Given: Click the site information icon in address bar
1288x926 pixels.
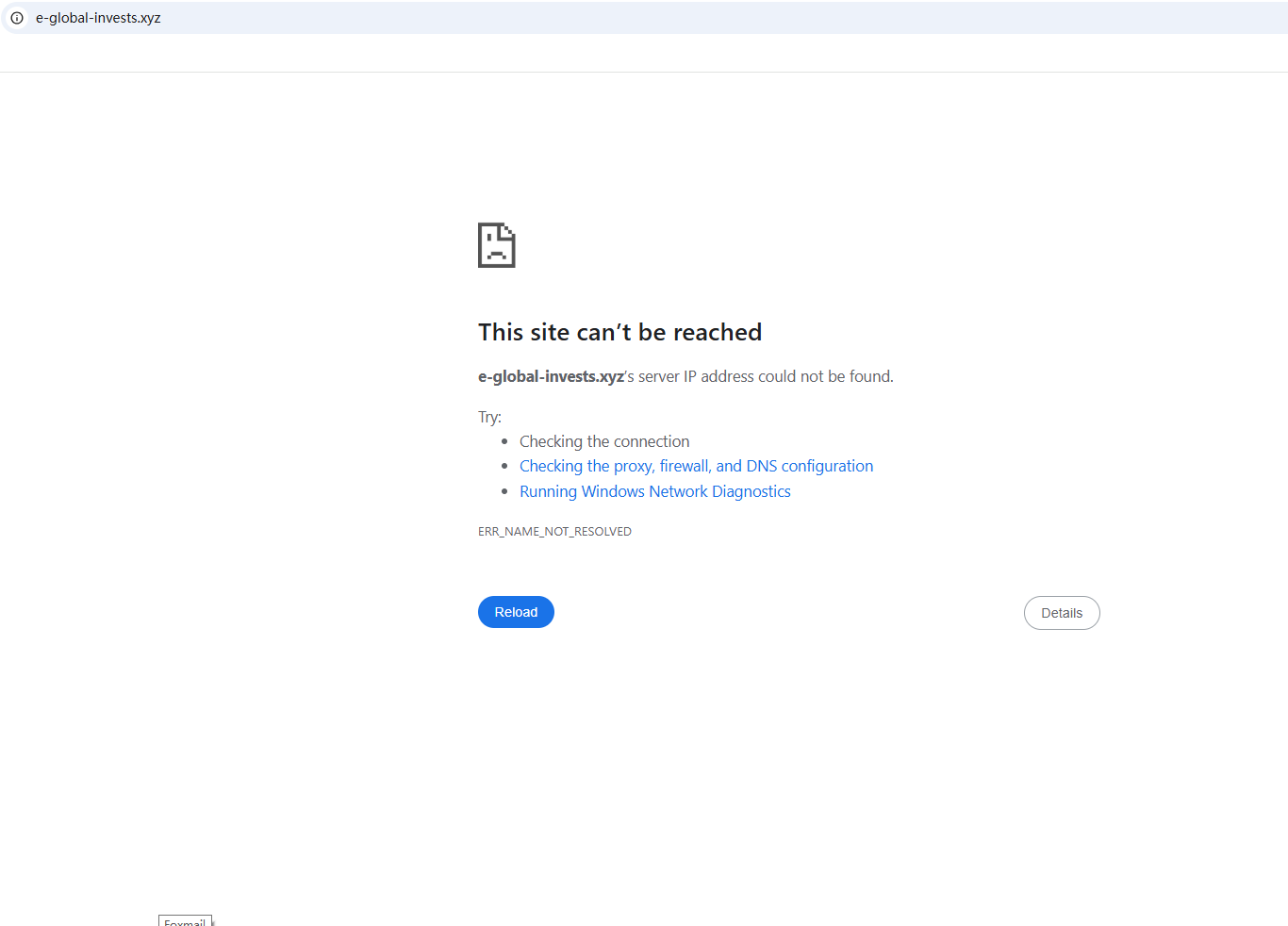Looking at the screenshot, I should tap(17, 18).
